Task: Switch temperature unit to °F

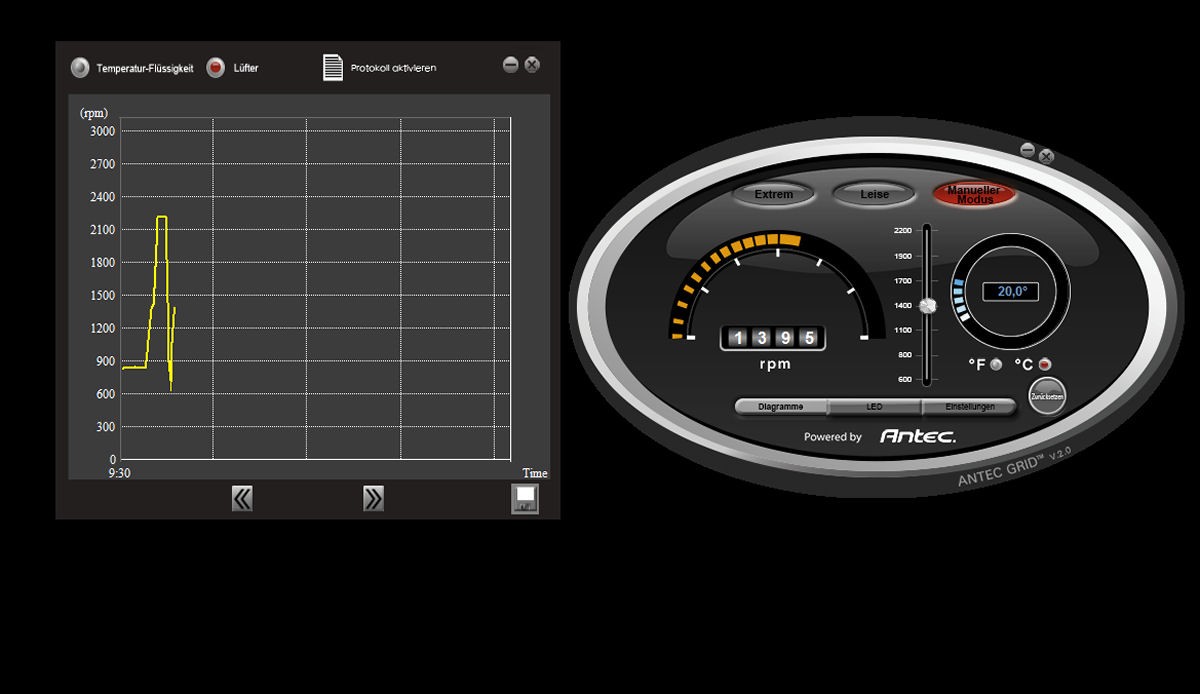Action: click(x=996, y=364)
